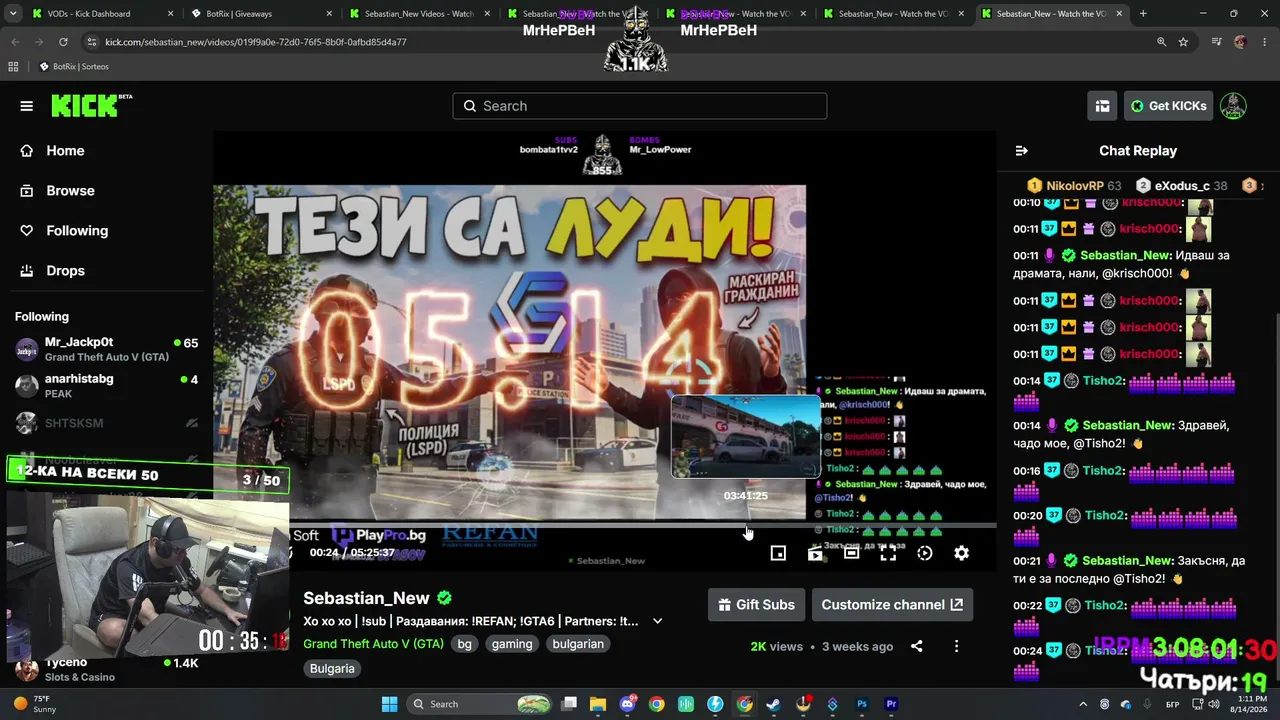Reload the browser page
Viewport: 1280px width, 720px height.
[x=63, y=42]
